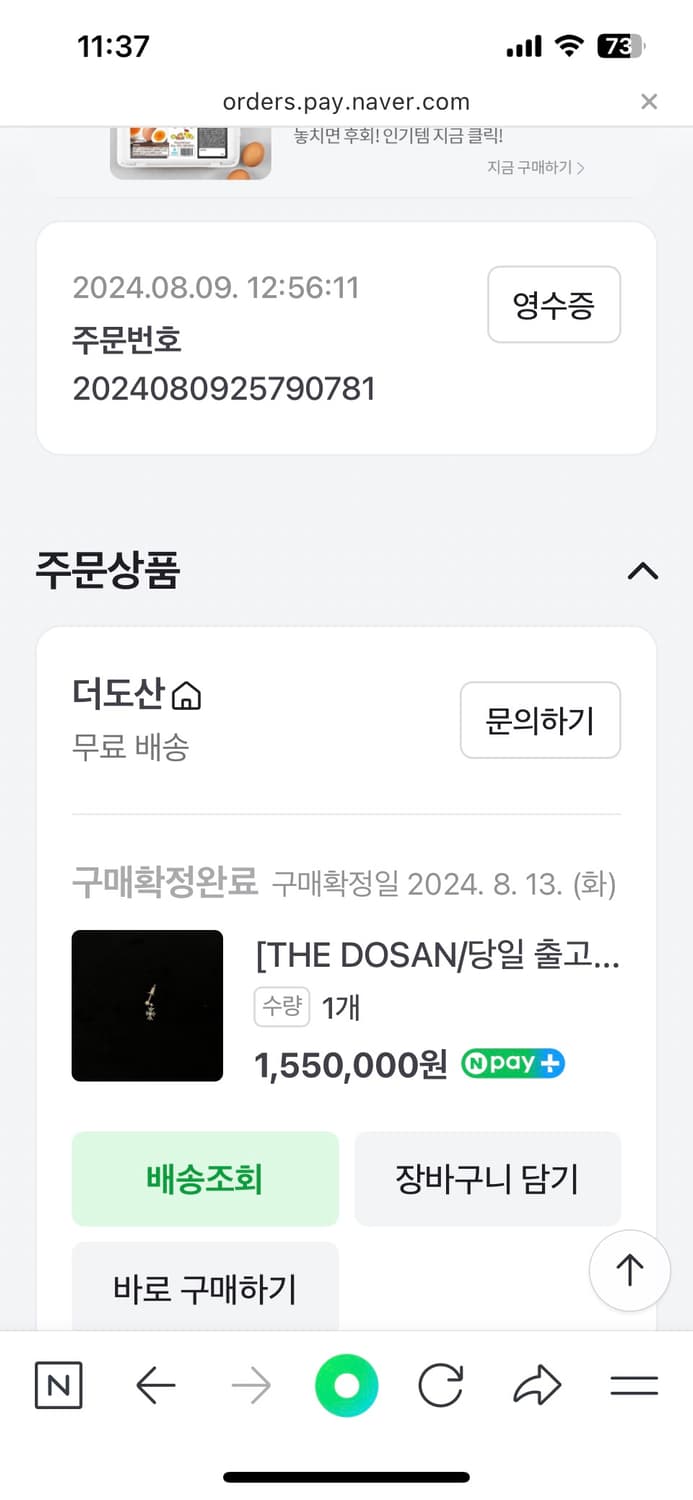Tap the forward arrow in bottom bar
Screen dimensions: 693x1500
[251, 1386]
